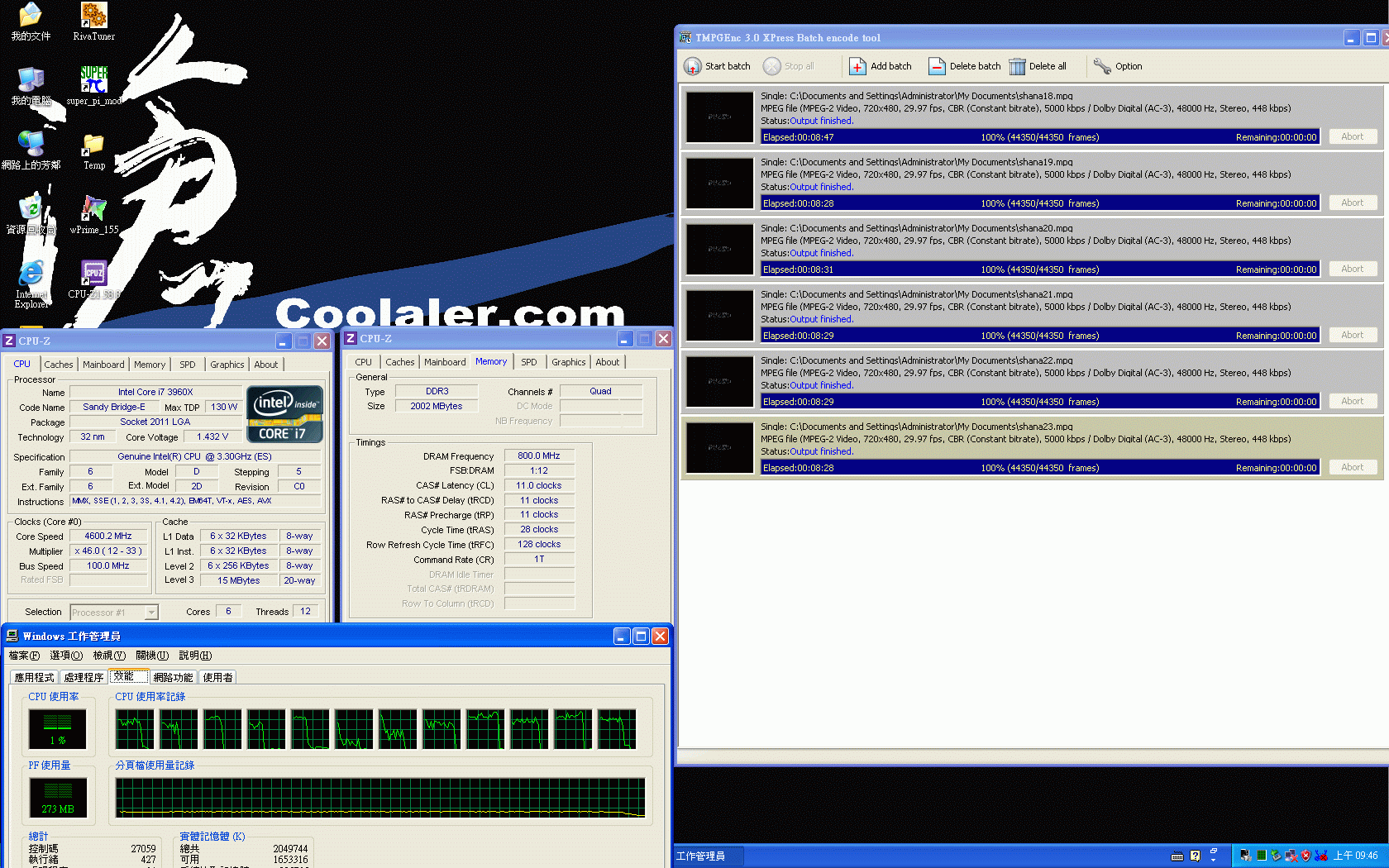Click the Stop all icon

(771, 66)
